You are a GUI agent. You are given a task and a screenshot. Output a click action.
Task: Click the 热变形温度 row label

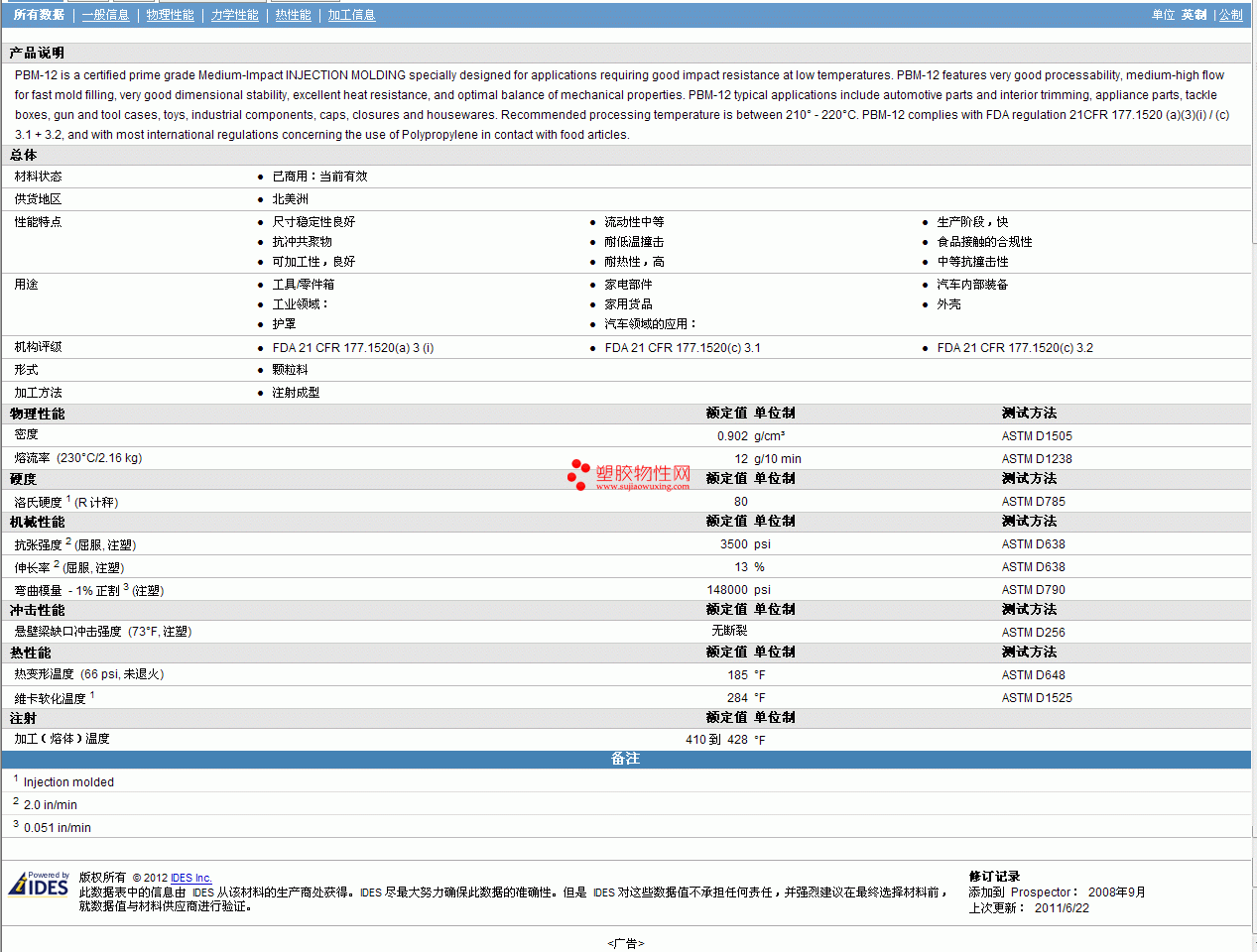(x=89, y=674)
